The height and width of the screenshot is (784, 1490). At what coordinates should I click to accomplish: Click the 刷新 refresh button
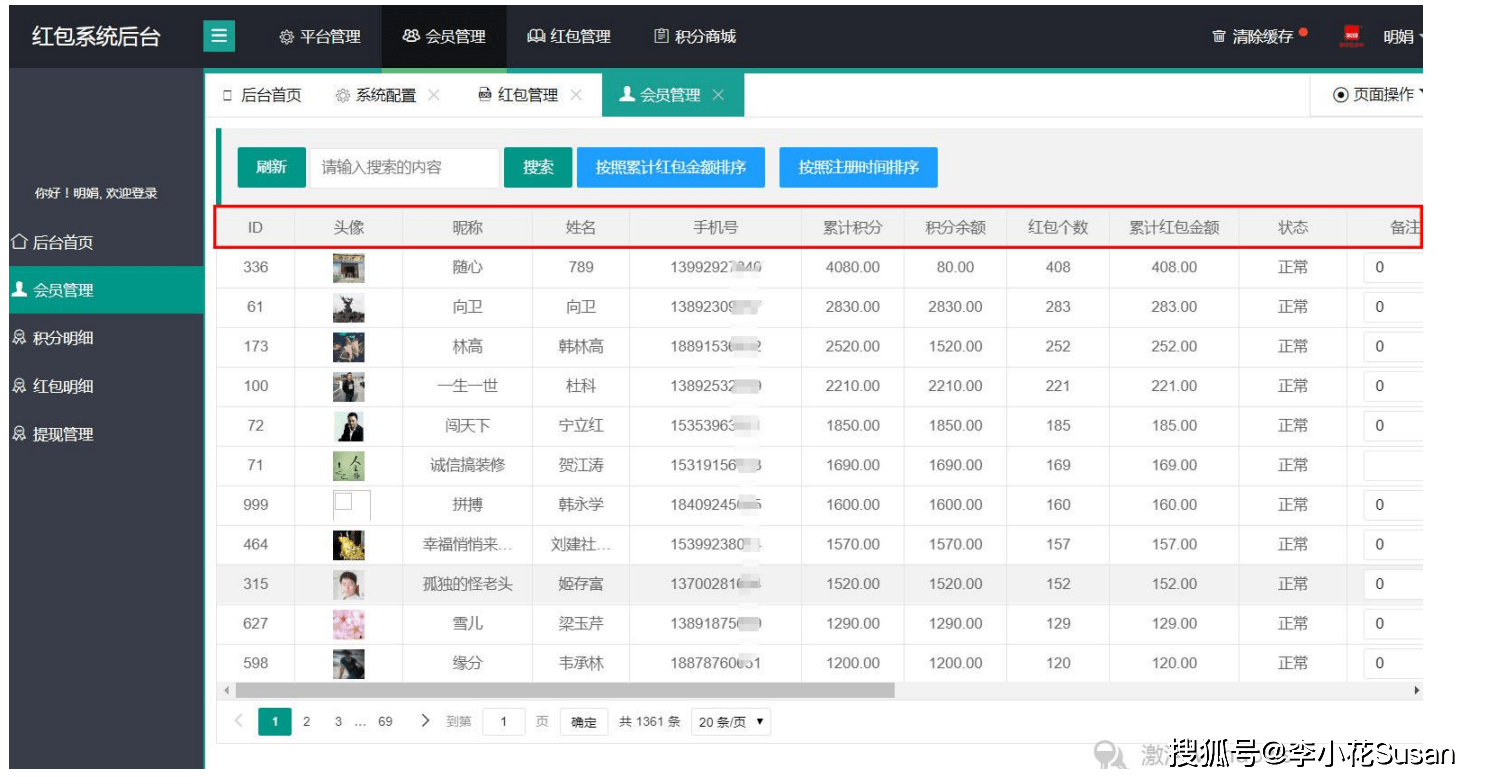270,167
